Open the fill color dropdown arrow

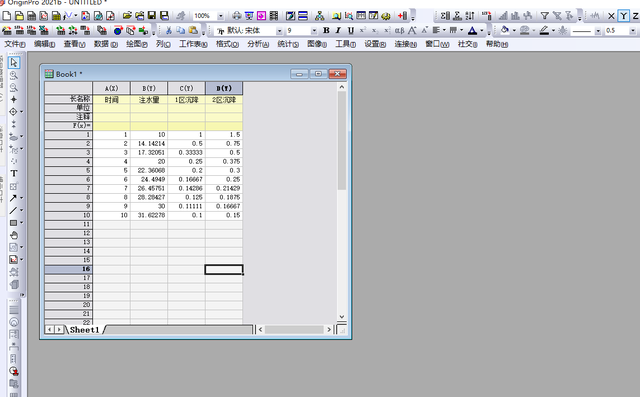[514, 30]
